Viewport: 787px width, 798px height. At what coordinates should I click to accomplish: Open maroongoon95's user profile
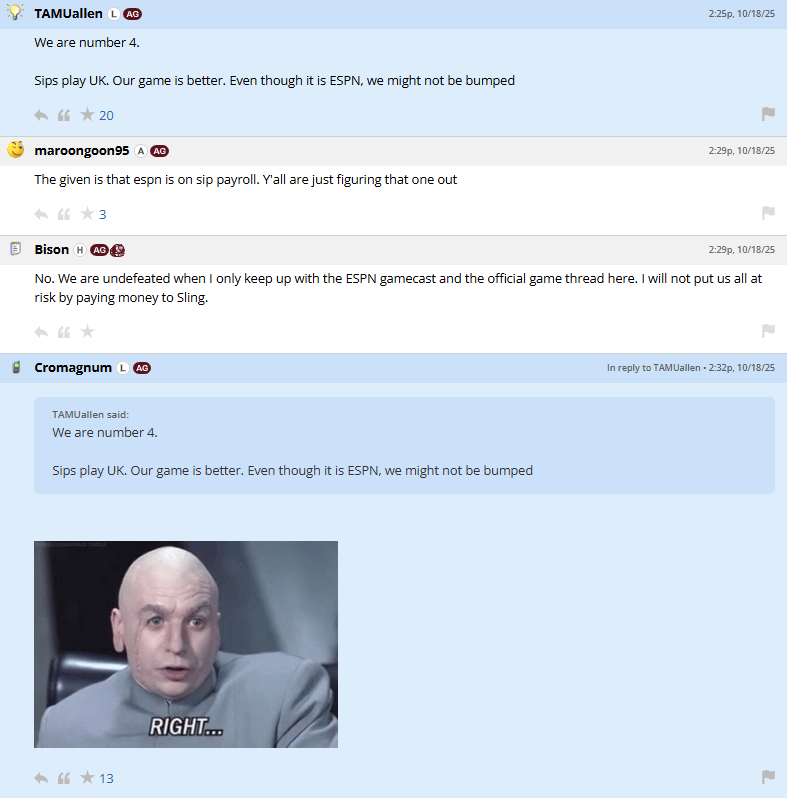81,151
